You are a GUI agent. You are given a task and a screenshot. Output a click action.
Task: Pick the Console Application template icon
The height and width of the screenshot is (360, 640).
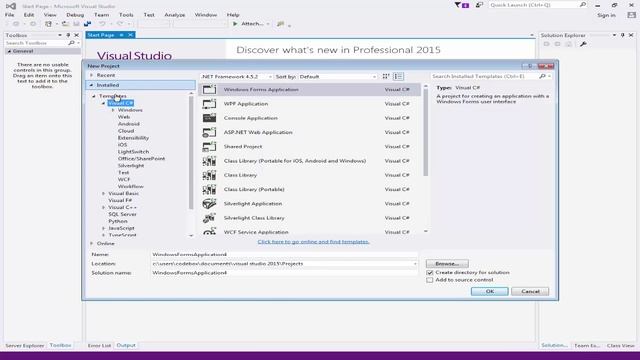click(209, 118)
